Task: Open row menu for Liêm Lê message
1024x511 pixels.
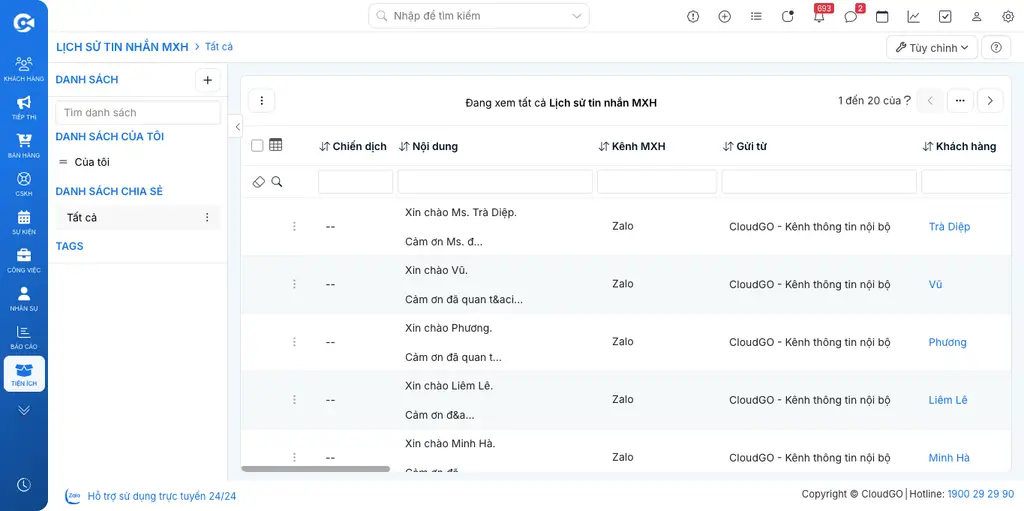Action: coord(295,399)
